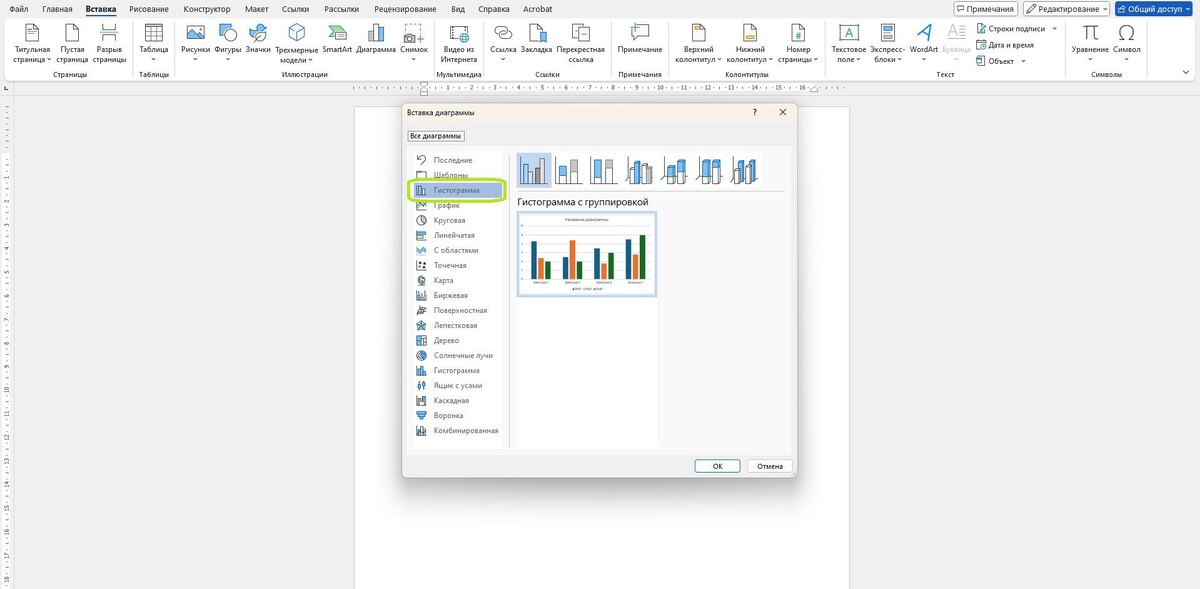This screenshot has height=589, width=1200.
Task: Insert a SmartArt graphic
Action: pos(337,40)
